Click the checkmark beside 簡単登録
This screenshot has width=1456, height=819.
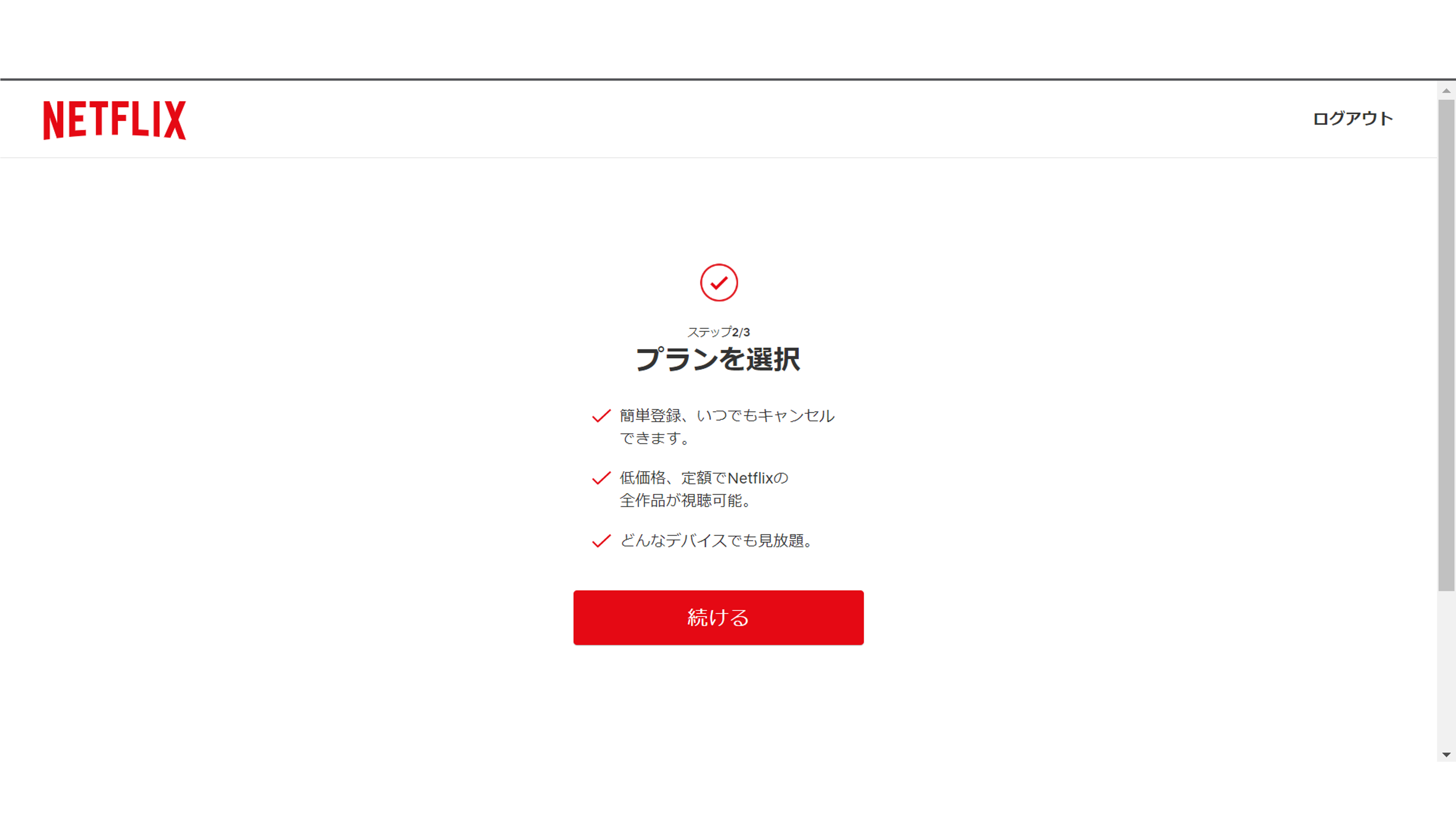[601, 416]
